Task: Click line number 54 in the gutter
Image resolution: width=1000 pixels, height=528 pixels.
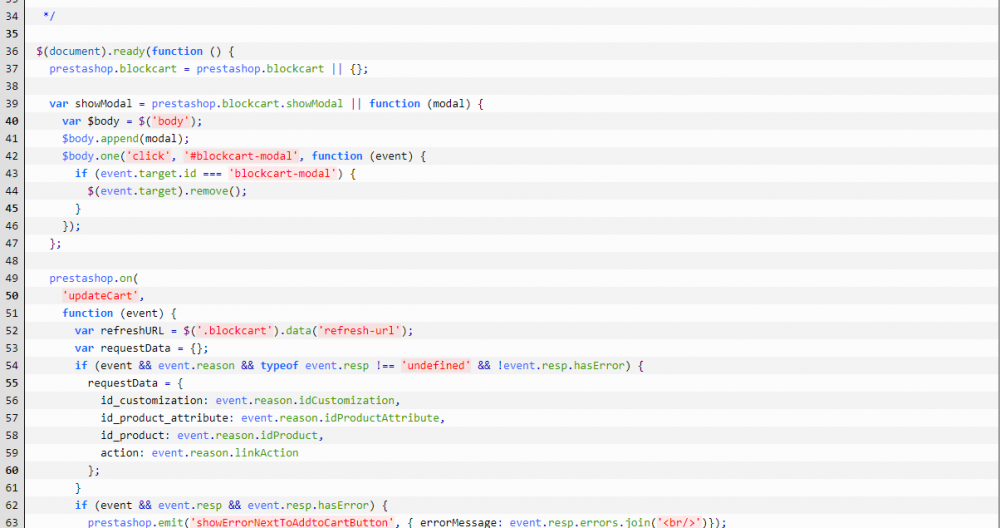Action: 11,365
